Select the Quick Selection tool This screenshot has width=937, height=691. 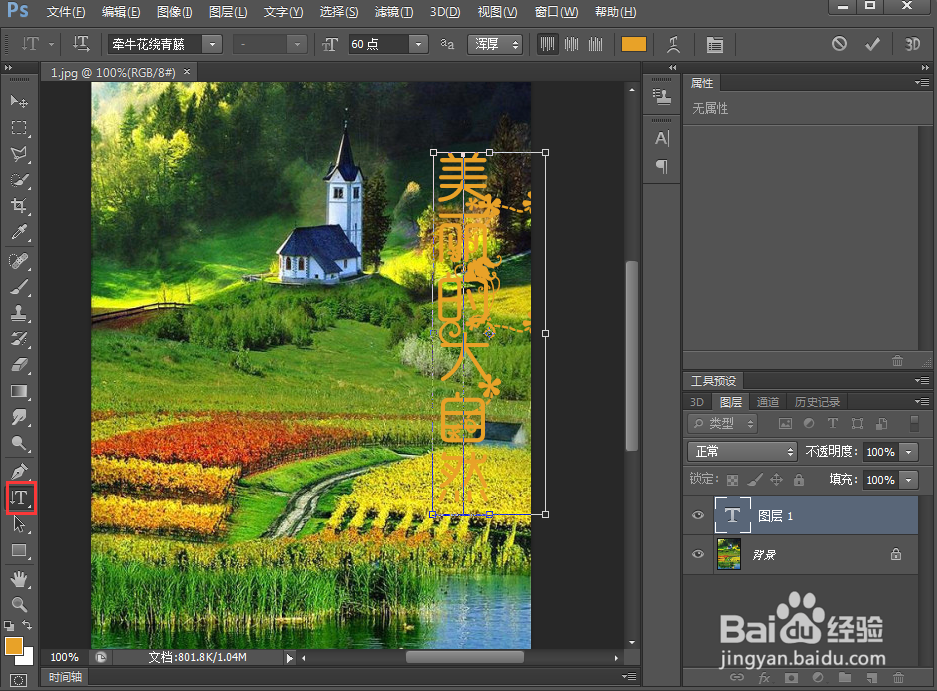click(x=19, y=180)
